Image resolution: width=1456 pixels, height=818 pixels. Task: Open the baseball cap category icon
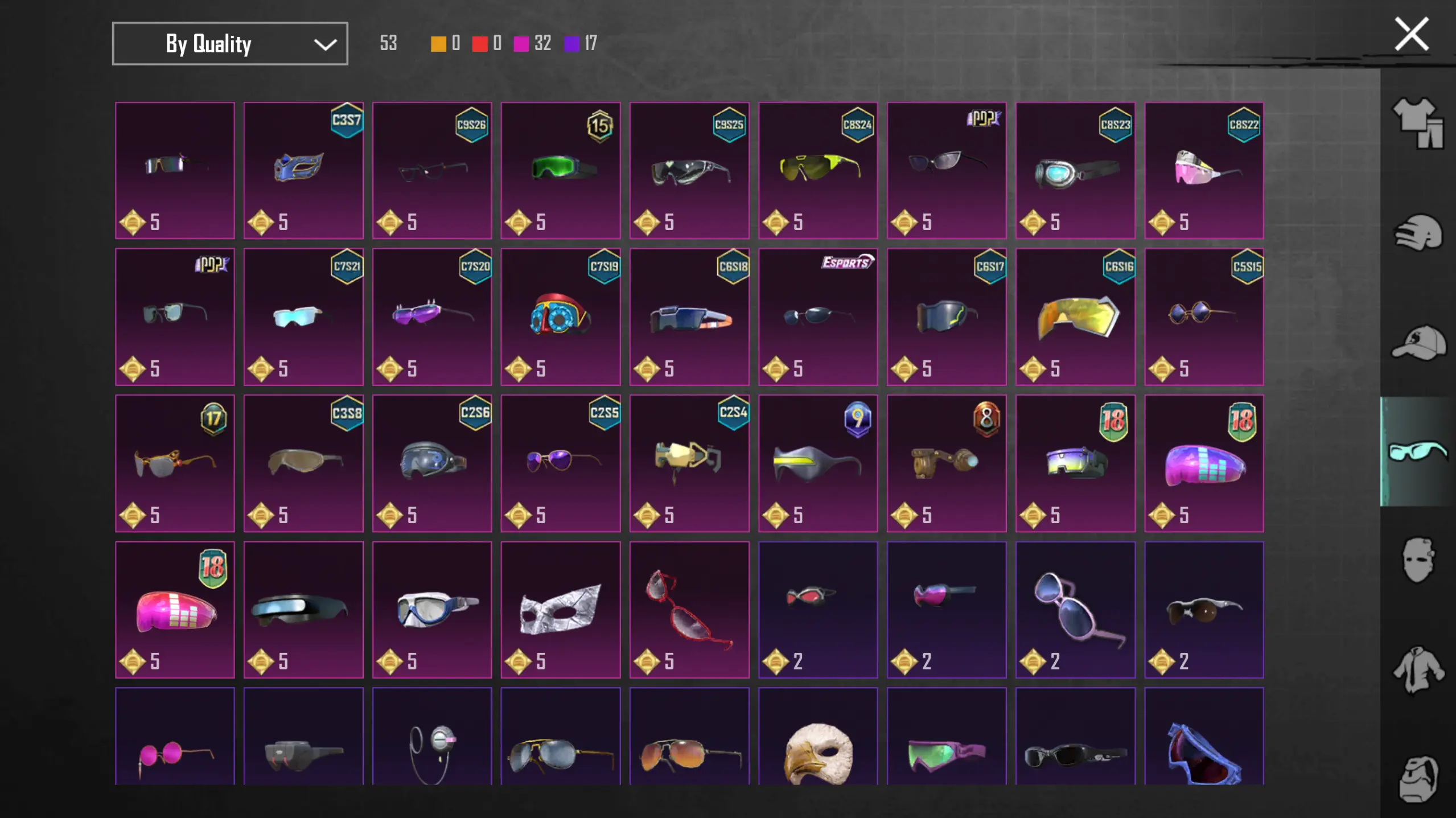[1418, 342]
